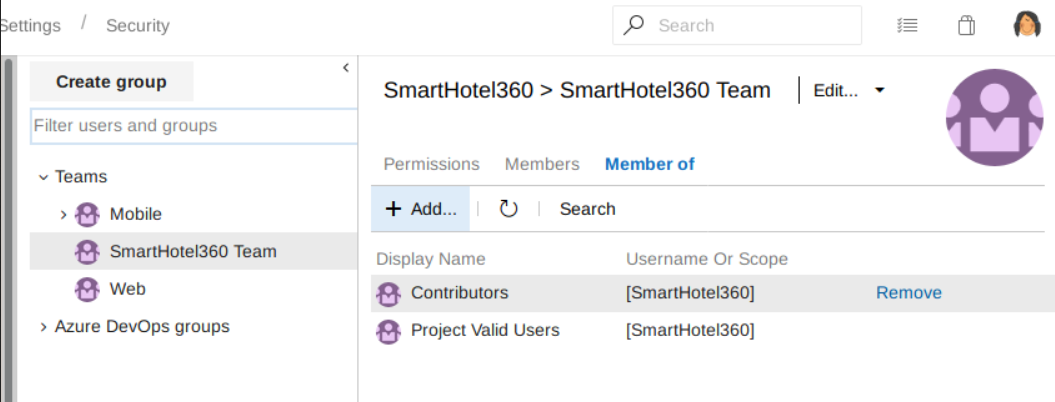
Task: Open the work items list icon
Action: point(907,26)
